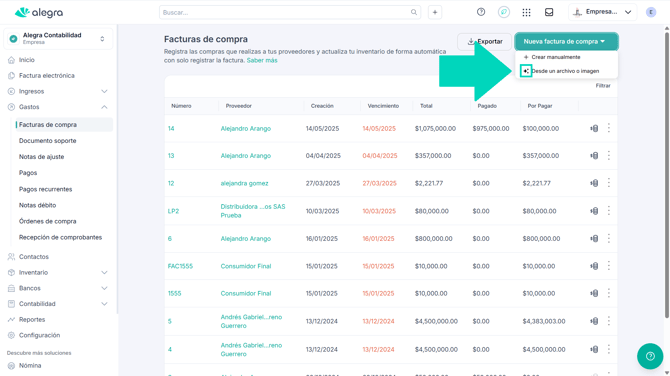Open Configuración in the sidebar

[x=39, y=335]
